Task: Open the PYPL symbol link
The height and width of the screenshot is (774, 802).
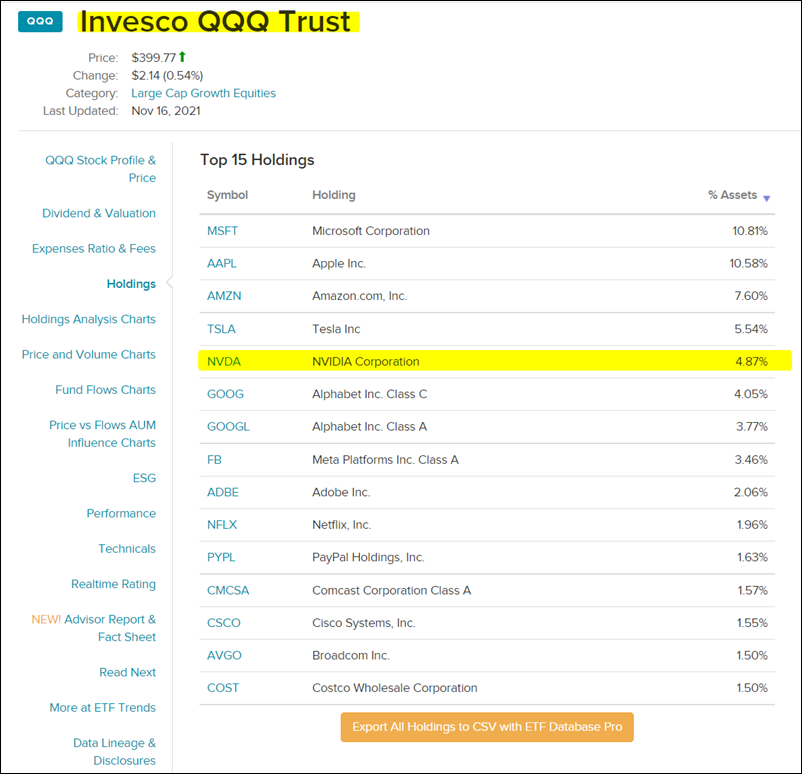Action: coord(221,557)
